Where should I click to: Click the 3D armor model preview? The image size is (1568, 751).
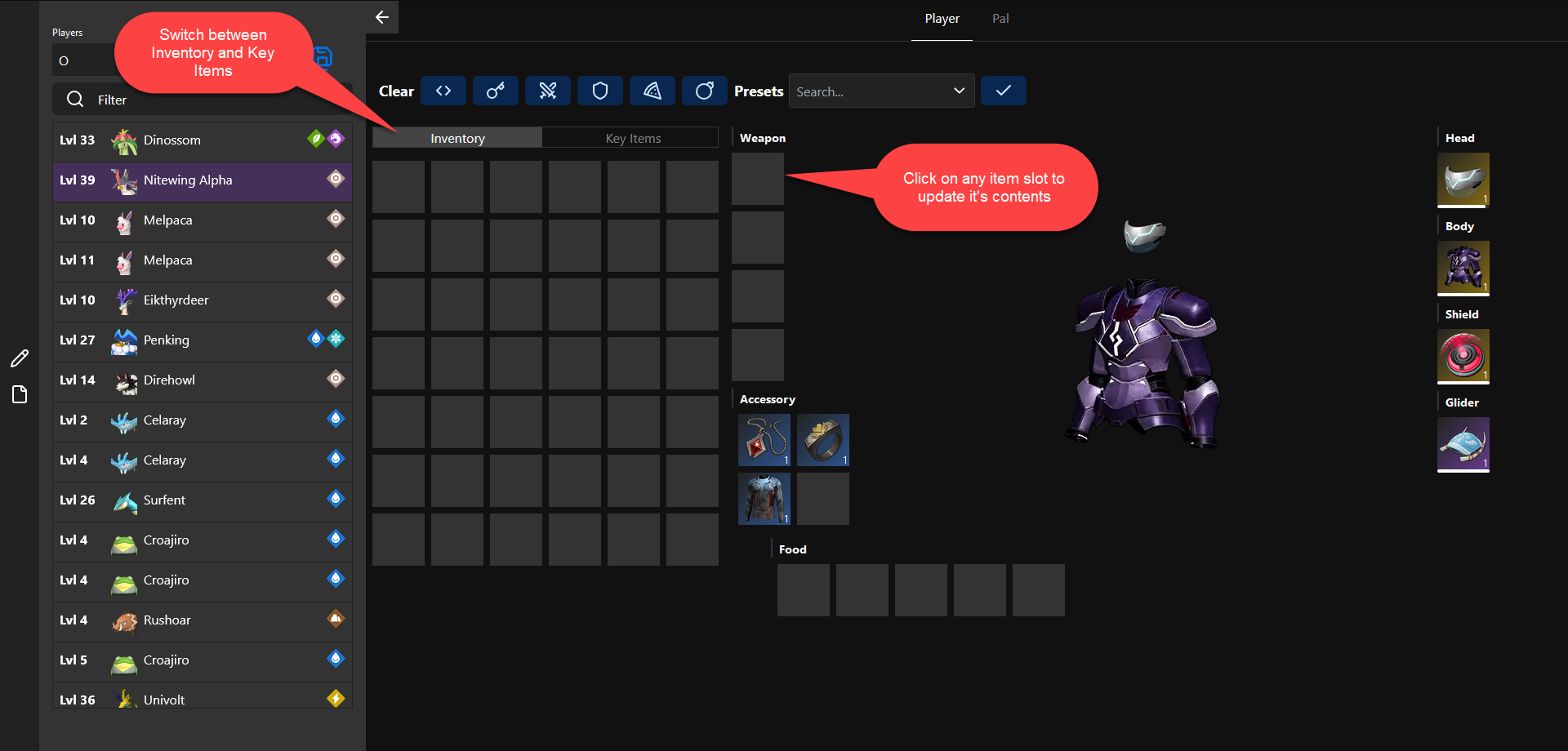click(1143, 363)
